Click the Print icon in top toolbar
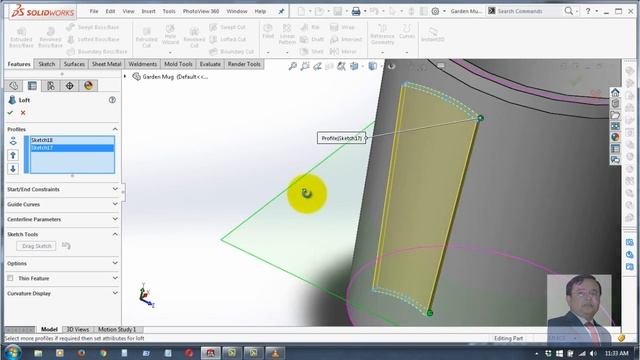The image size is (640, 360). point(356,11)
